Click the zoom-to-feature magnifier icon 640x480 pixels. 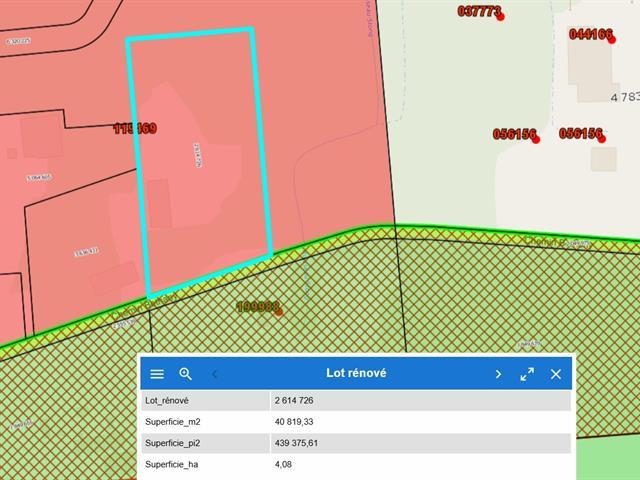click(185, 374)
